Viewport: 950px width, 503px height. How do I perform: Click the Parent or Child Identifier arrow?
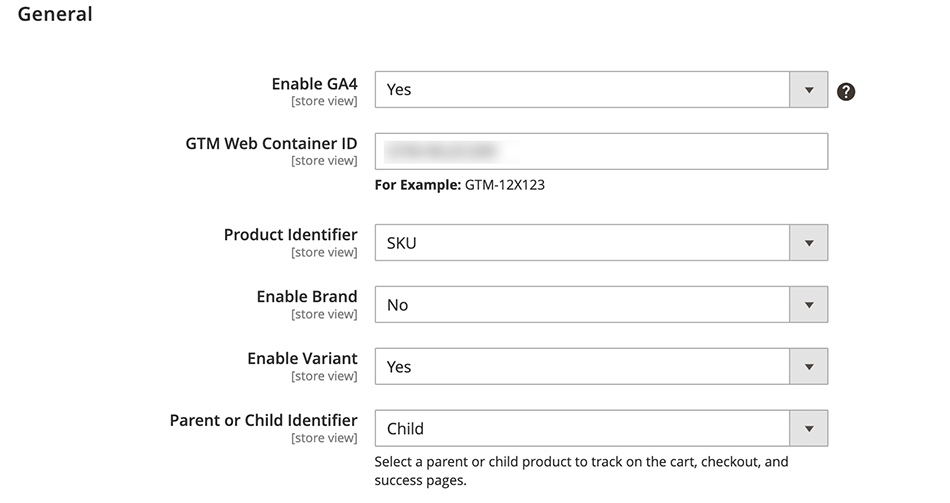click(809, 429)
